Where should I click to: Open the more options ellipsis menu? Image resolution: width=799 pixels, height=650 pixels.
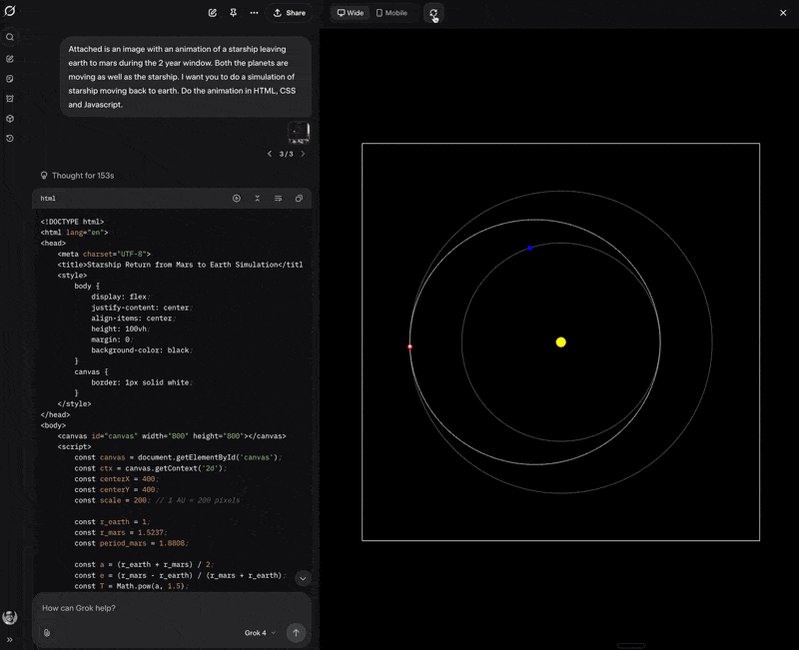tap(254, 13)
